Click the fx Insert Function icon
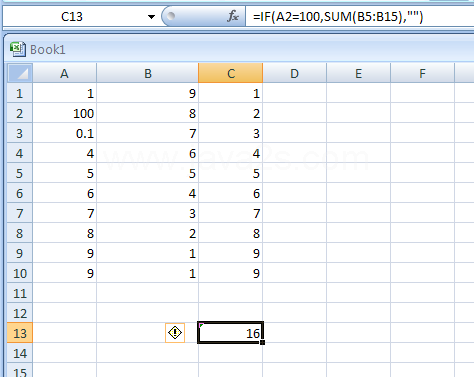Image resolution: width=474 pixels, height=377 pixels. click(x=233, y=16)
